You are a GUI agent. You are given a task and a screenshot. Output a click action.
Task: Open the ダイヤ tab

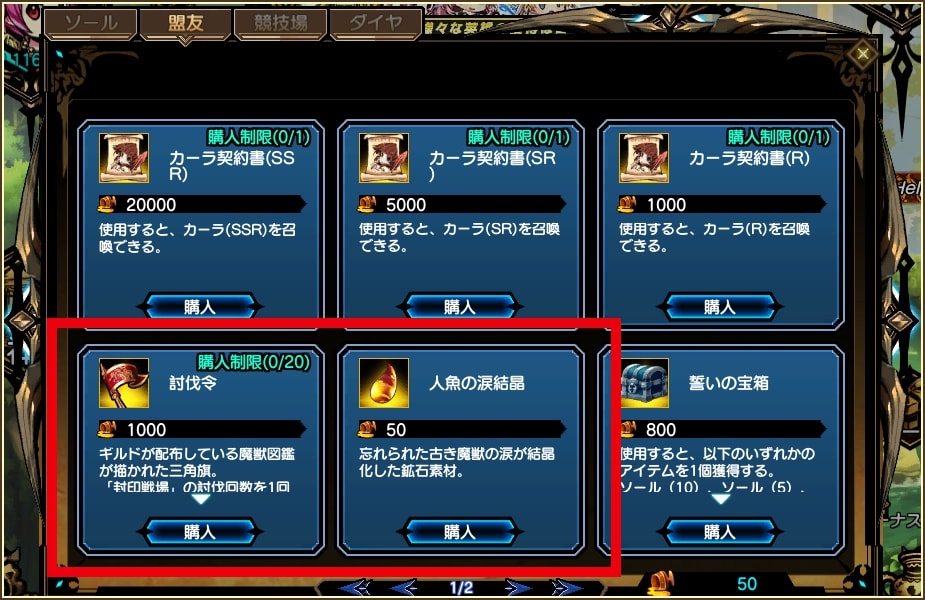376,24
